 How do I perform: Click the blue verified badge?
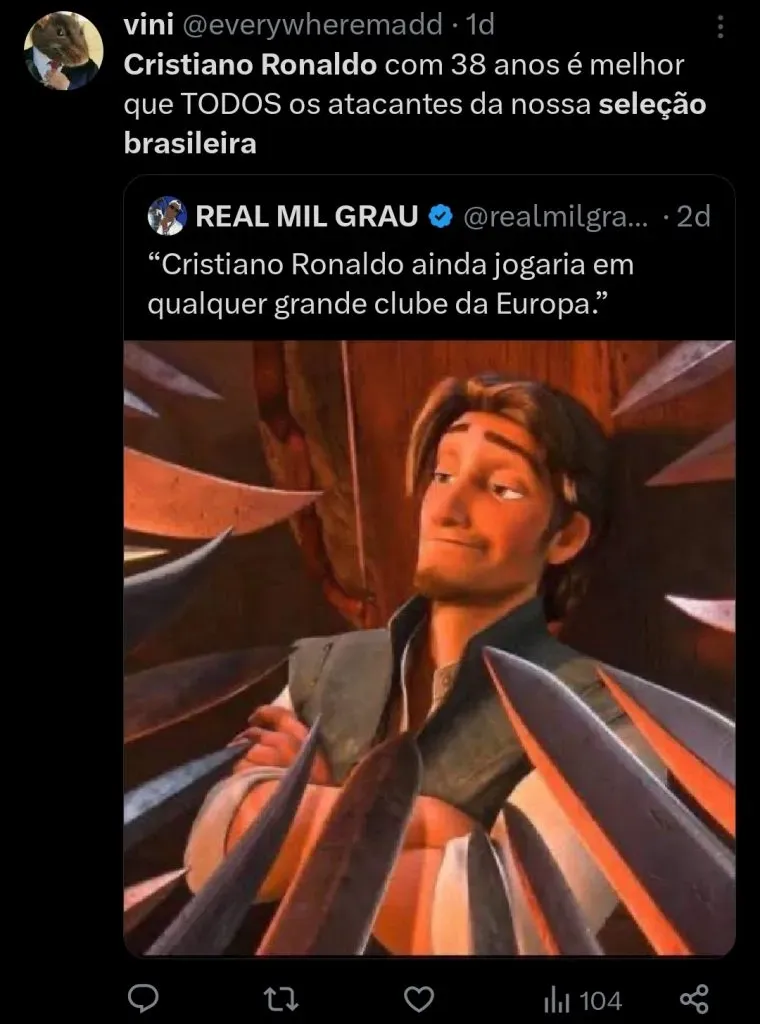pyautogui.click(x=441, y=216)
